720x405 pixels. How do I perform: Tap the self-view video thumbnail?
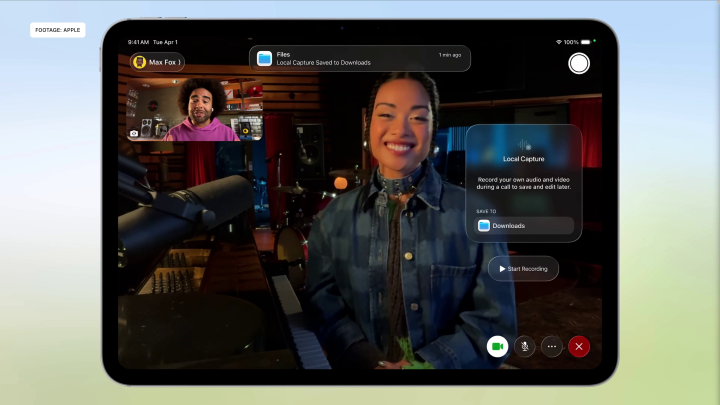(194, 109)
